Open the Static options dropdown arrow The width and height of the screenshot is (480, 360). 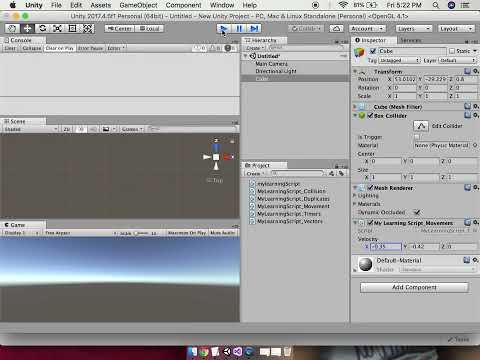coord(475,51)
